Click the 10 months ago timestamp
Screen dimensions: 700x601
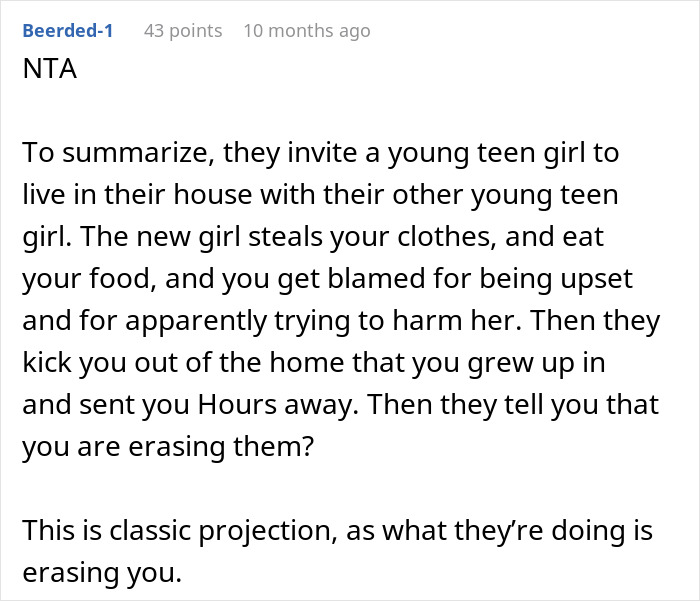(306, 31)
